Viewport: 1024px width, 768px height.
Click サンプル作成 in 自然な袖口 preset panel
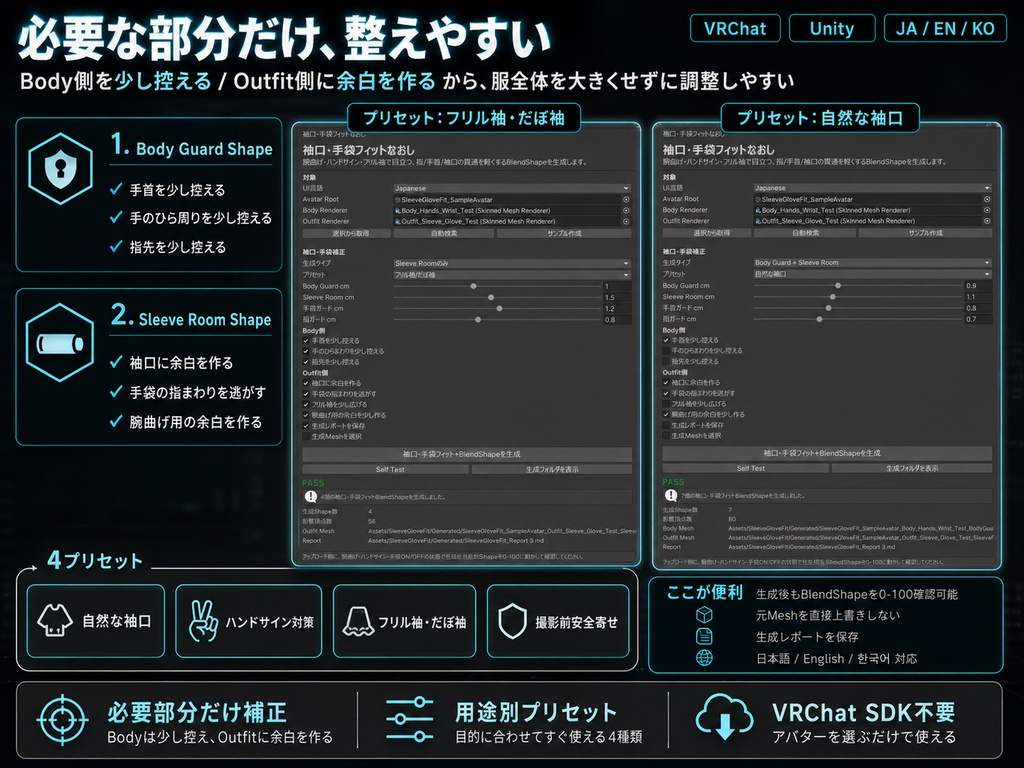click(925, 232)
